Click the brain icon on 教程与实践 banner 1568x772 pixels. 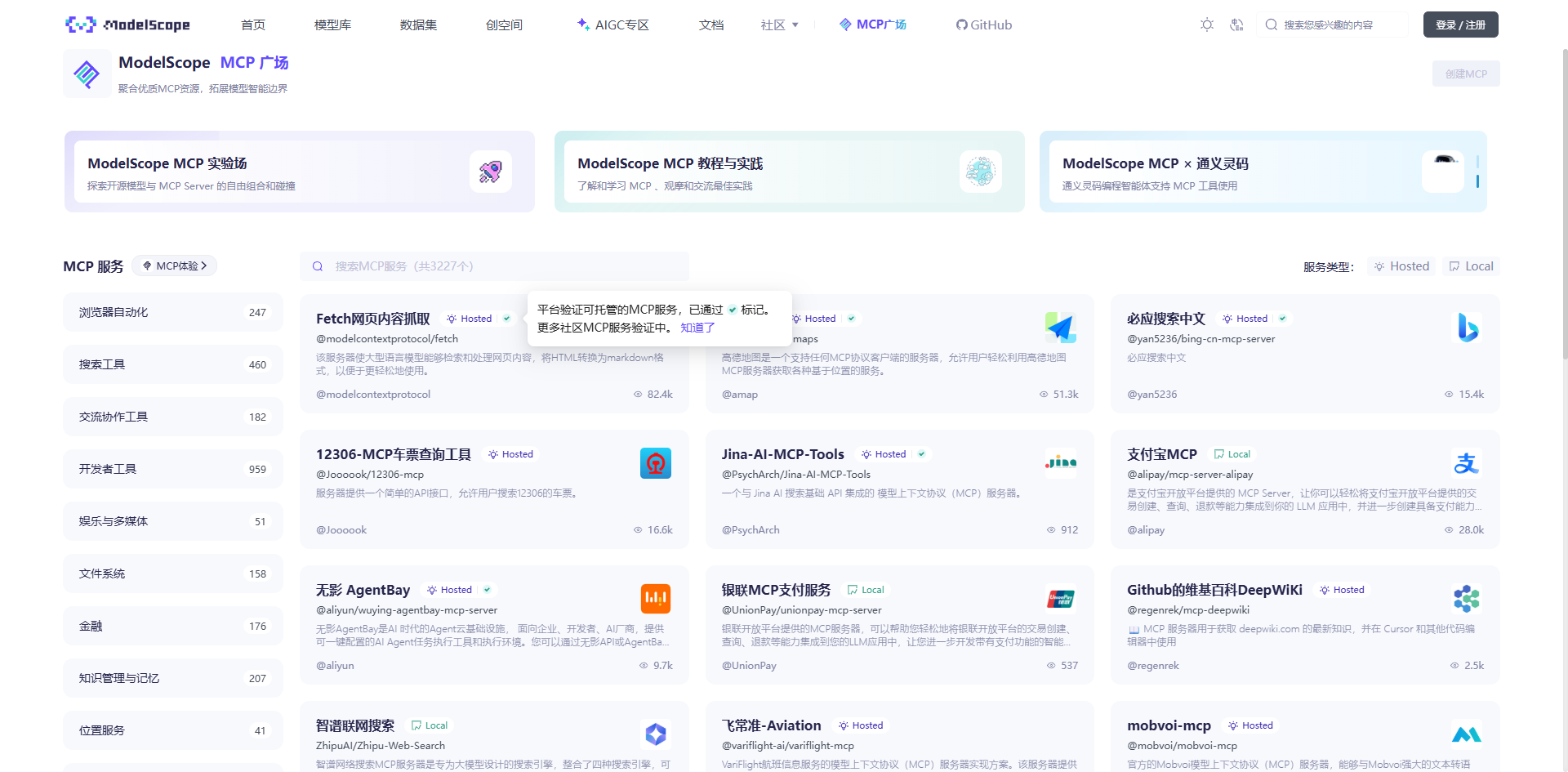click(x=981, y=172)
